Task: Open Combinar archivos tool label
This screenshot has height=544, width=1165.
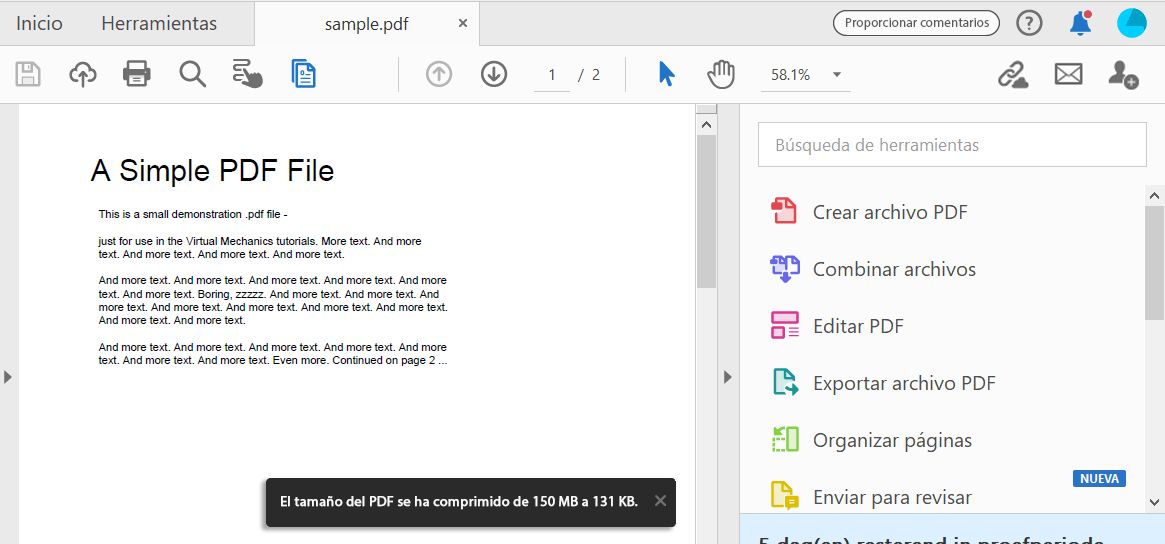Action: pos(895,269)
